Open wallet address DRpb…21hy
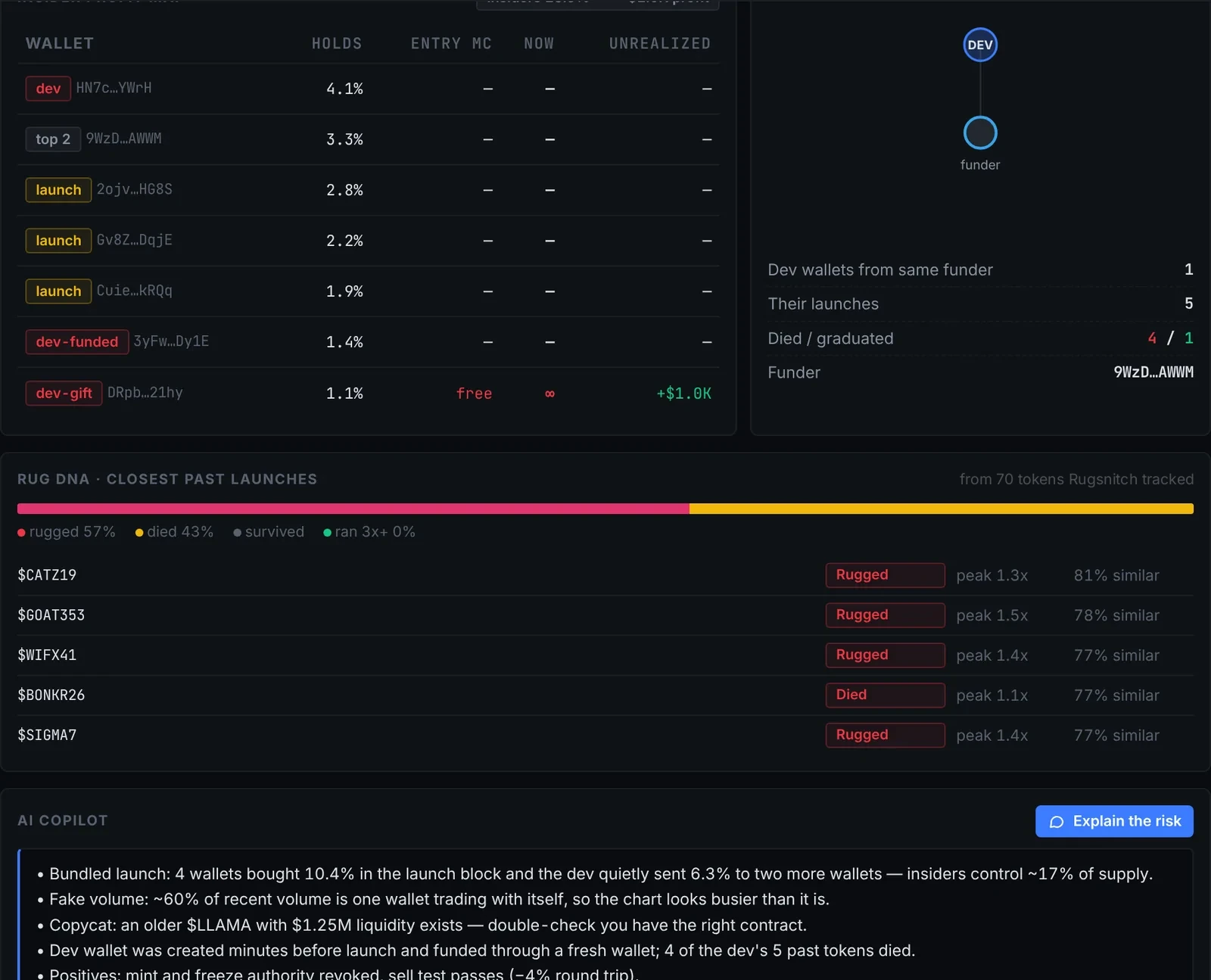The height and width of the screenshot is (980, 1211). pyautogui.click(x=145, y=392)
